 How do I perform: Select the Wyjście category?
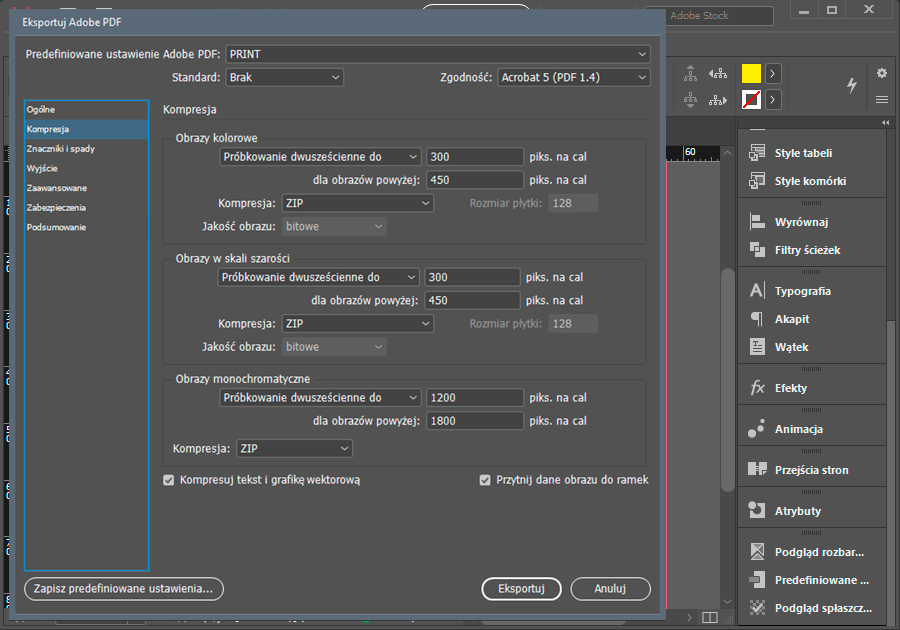tap(87, 168)
